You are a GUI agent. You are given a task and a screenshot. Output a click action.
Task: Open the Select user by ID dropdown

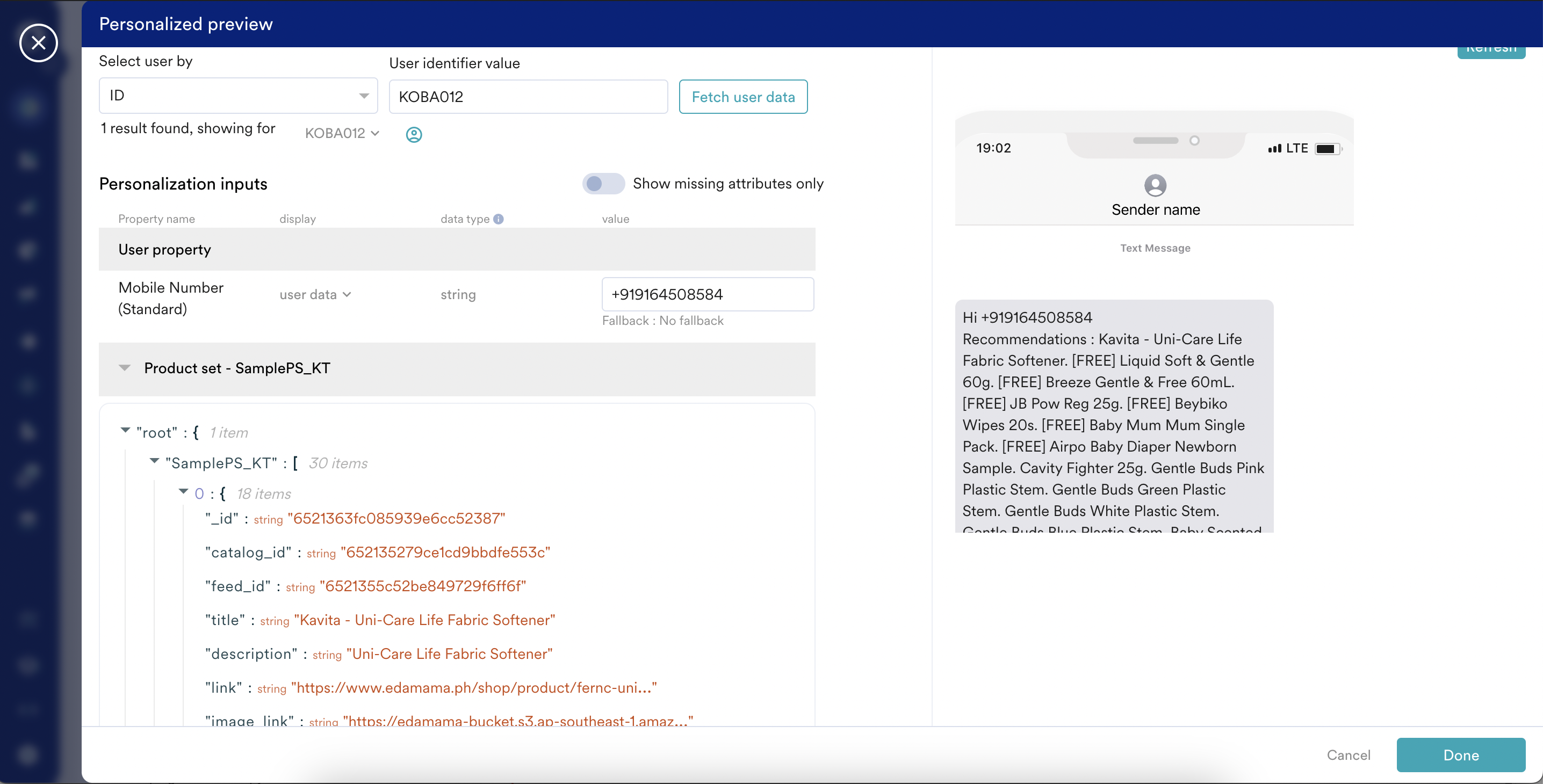coord(238,96)
